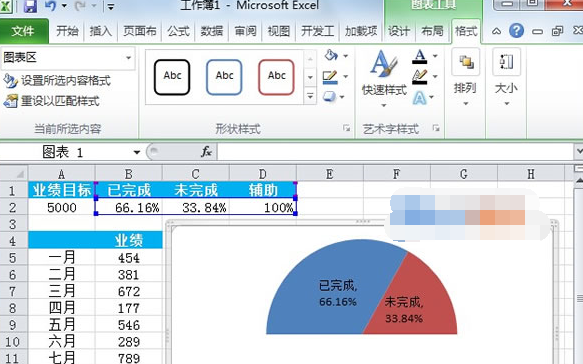Click the Shape Effects icon

coord(329,97)
